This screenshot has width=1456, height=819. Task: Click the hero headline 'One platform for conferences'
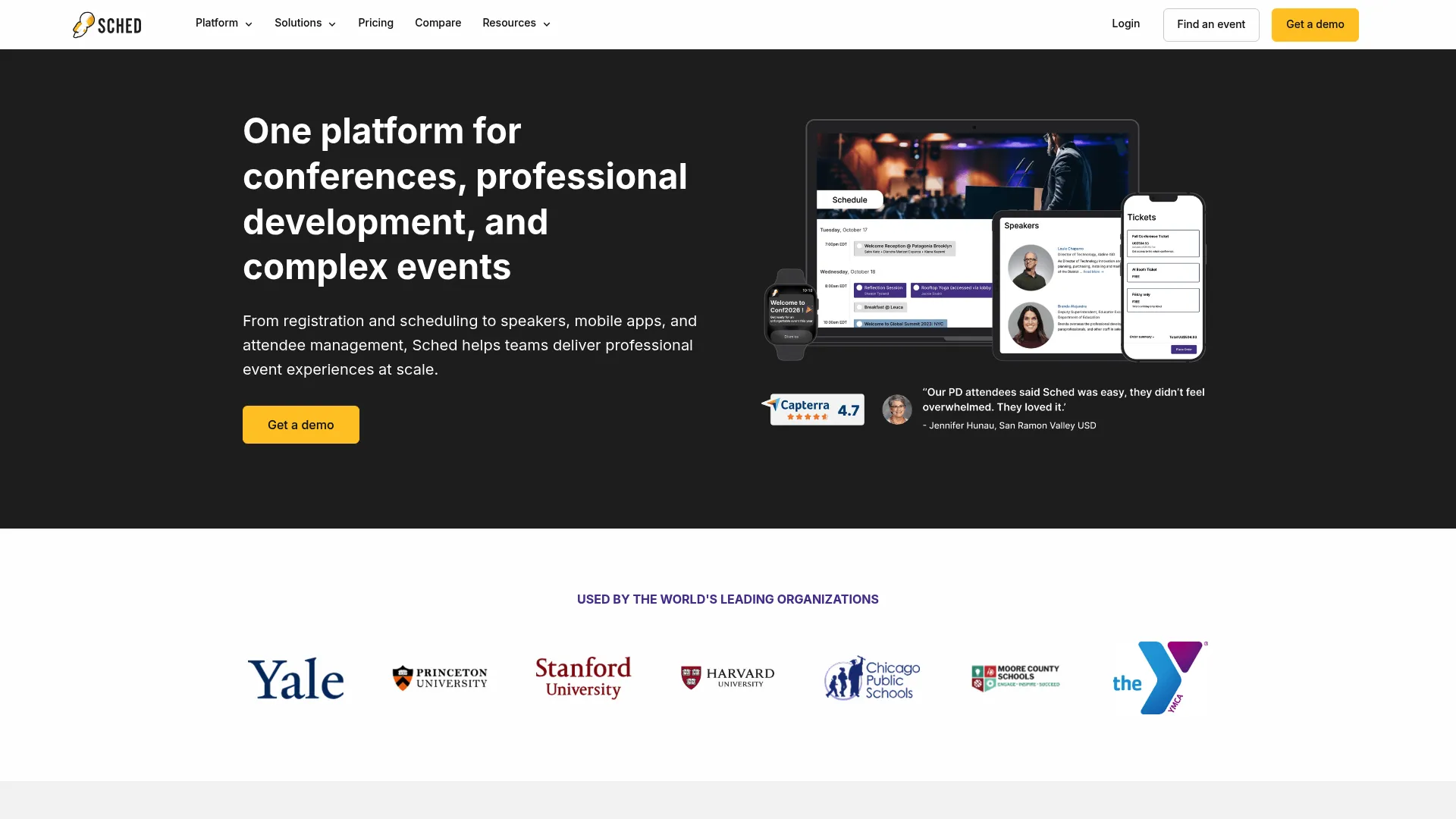[465, 199]
